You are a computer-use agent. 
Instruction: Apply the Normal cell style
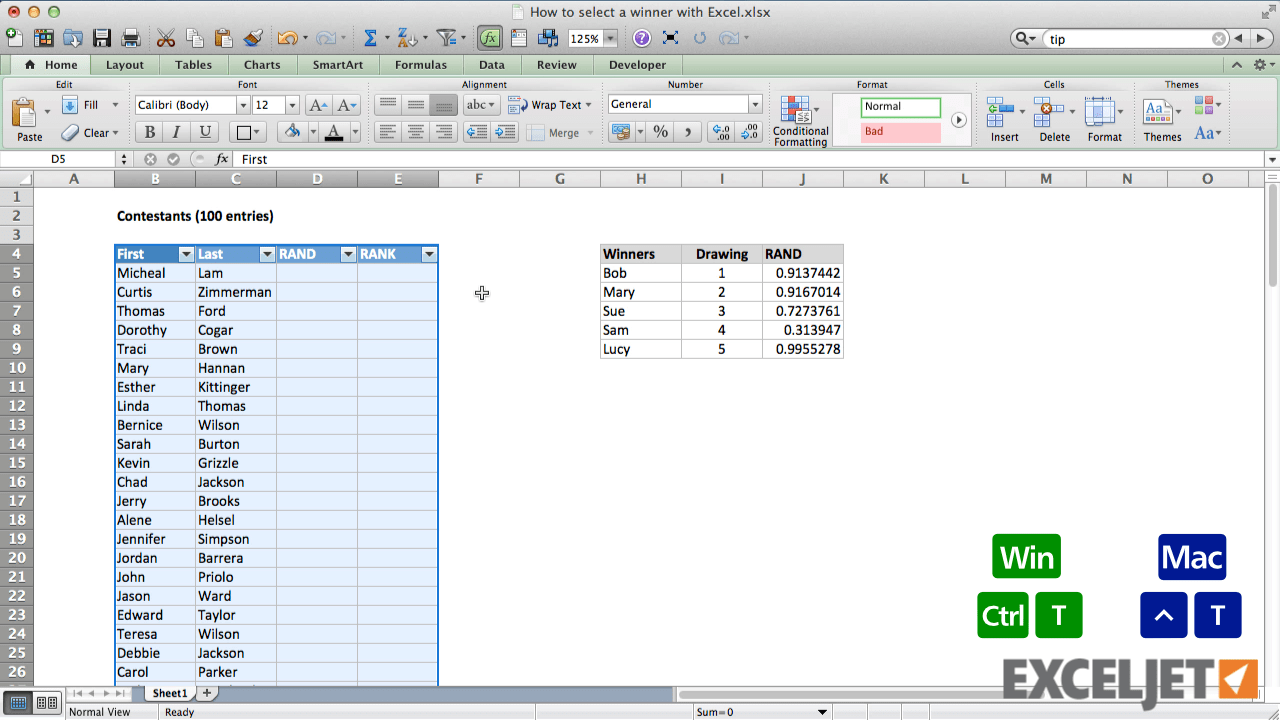[898, 106]
